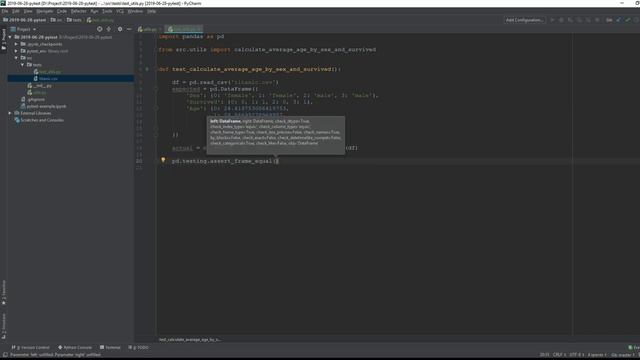Click the Structure vertical side tab

(x=4, y=326)
